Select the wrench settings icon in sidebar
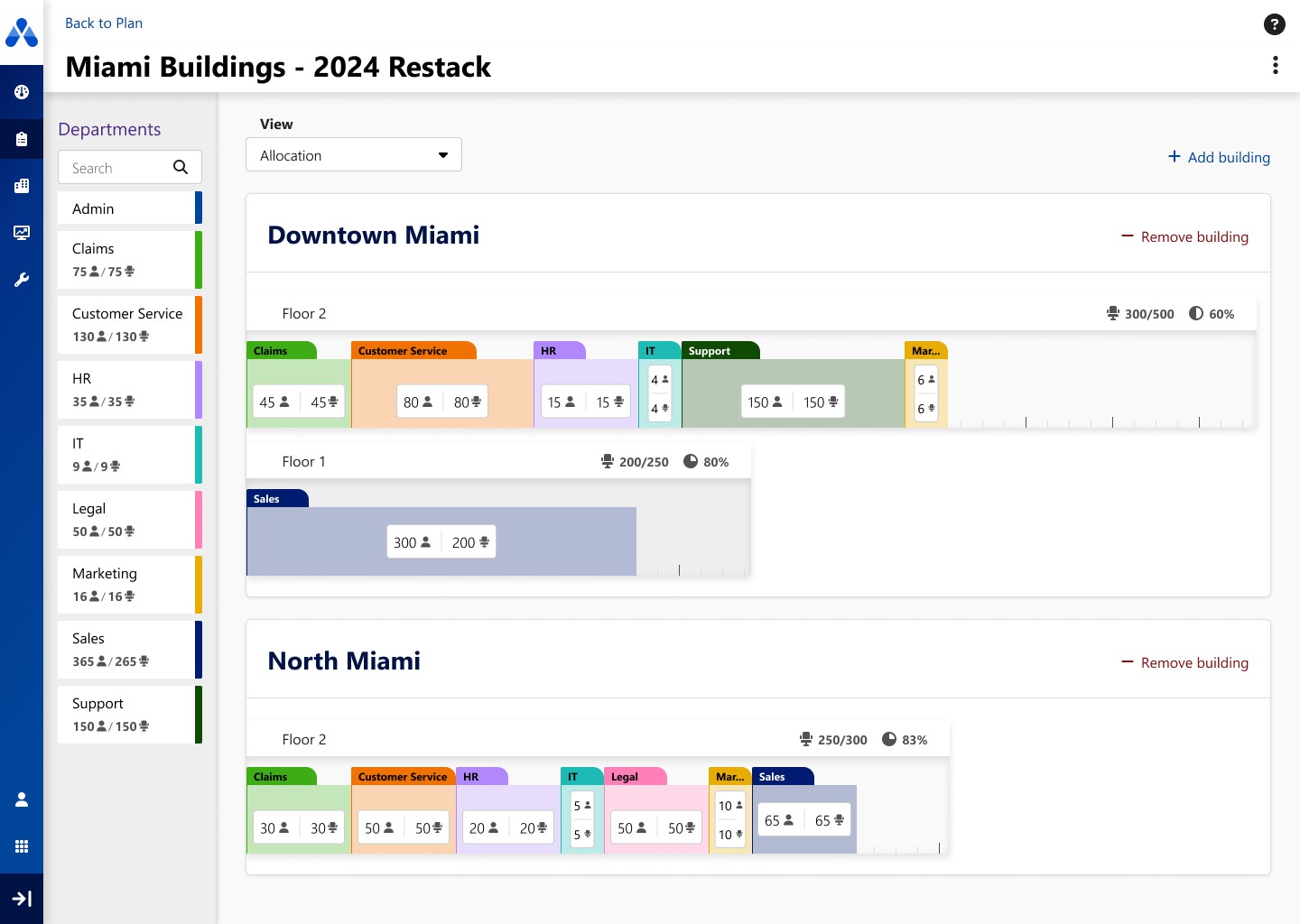 22,279
